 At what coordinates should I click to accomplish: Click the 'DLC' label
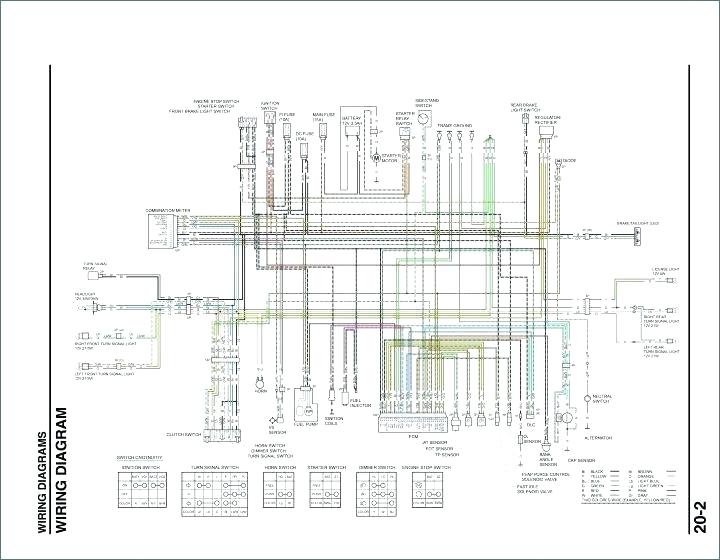pyautogui.click(x=531, y=423)
